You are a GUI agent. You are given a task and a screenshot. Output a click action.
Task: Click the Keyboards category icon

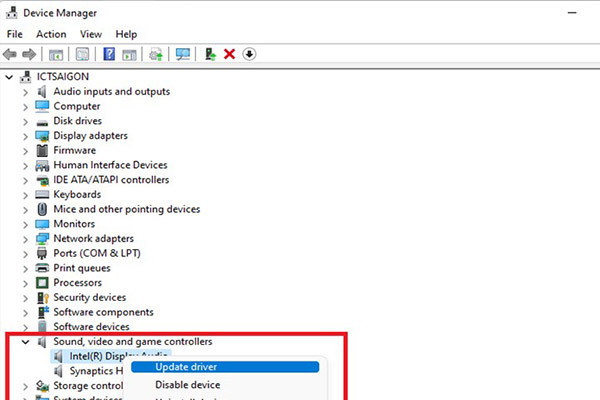42,194
